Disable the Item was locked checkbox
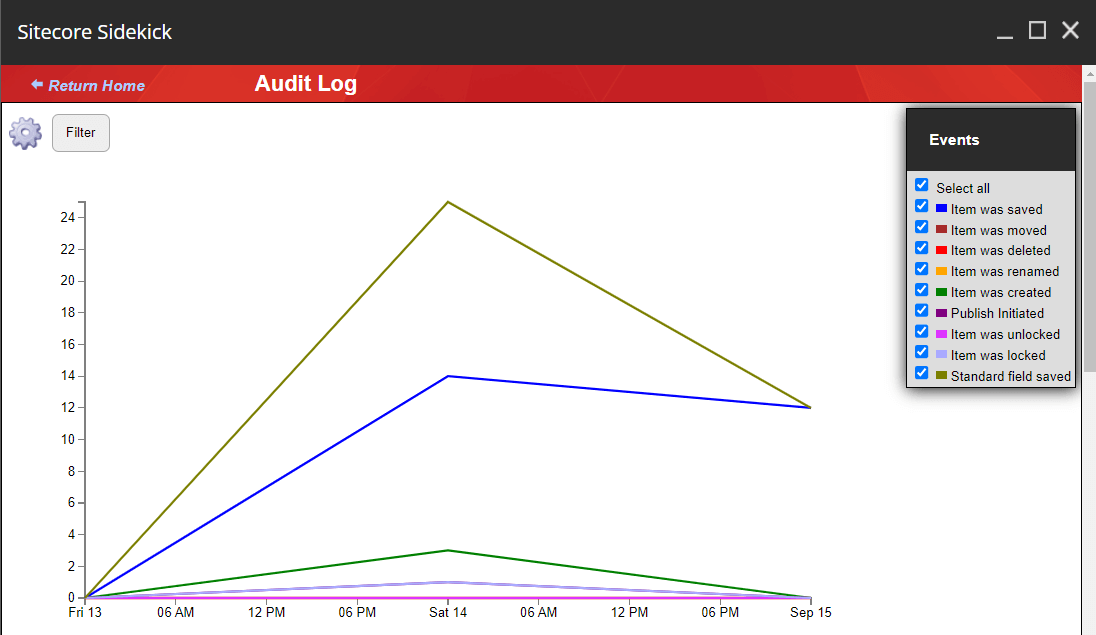The image size is (1096, 635). click(x=922, y=352)
